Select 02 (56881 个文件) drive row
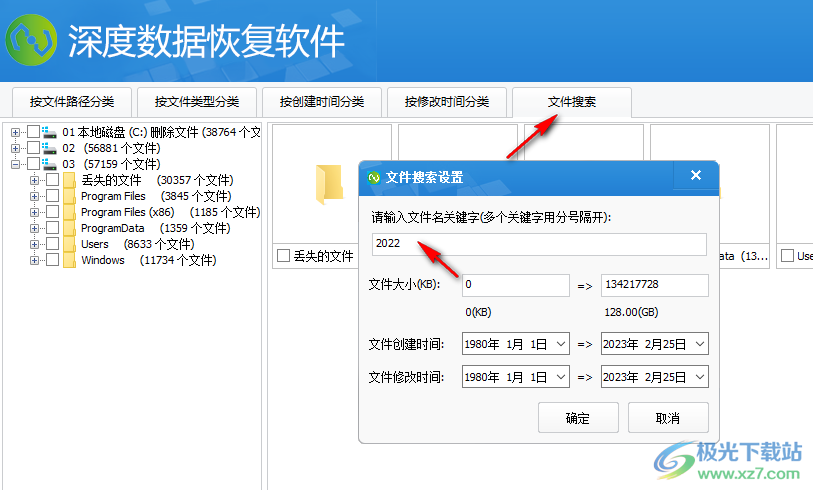 (x=111, y=148)
